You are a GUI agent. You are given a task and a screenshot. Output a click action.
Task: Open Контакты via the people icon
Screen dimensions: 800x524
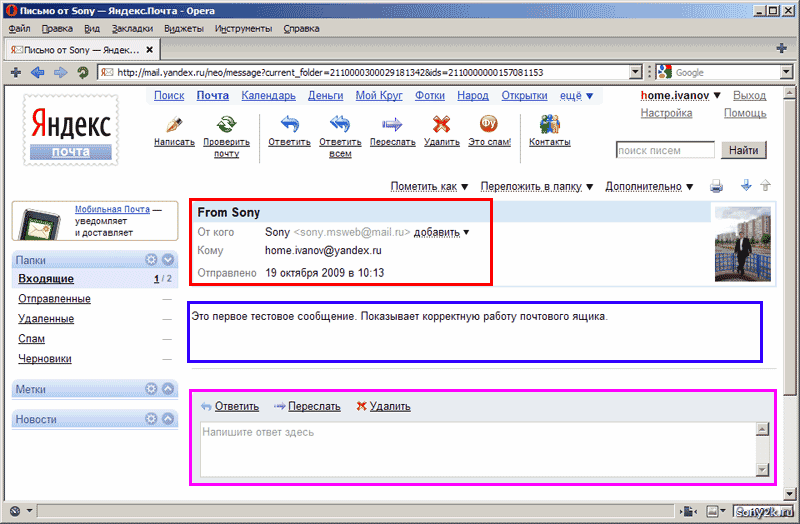coord(549,124)
